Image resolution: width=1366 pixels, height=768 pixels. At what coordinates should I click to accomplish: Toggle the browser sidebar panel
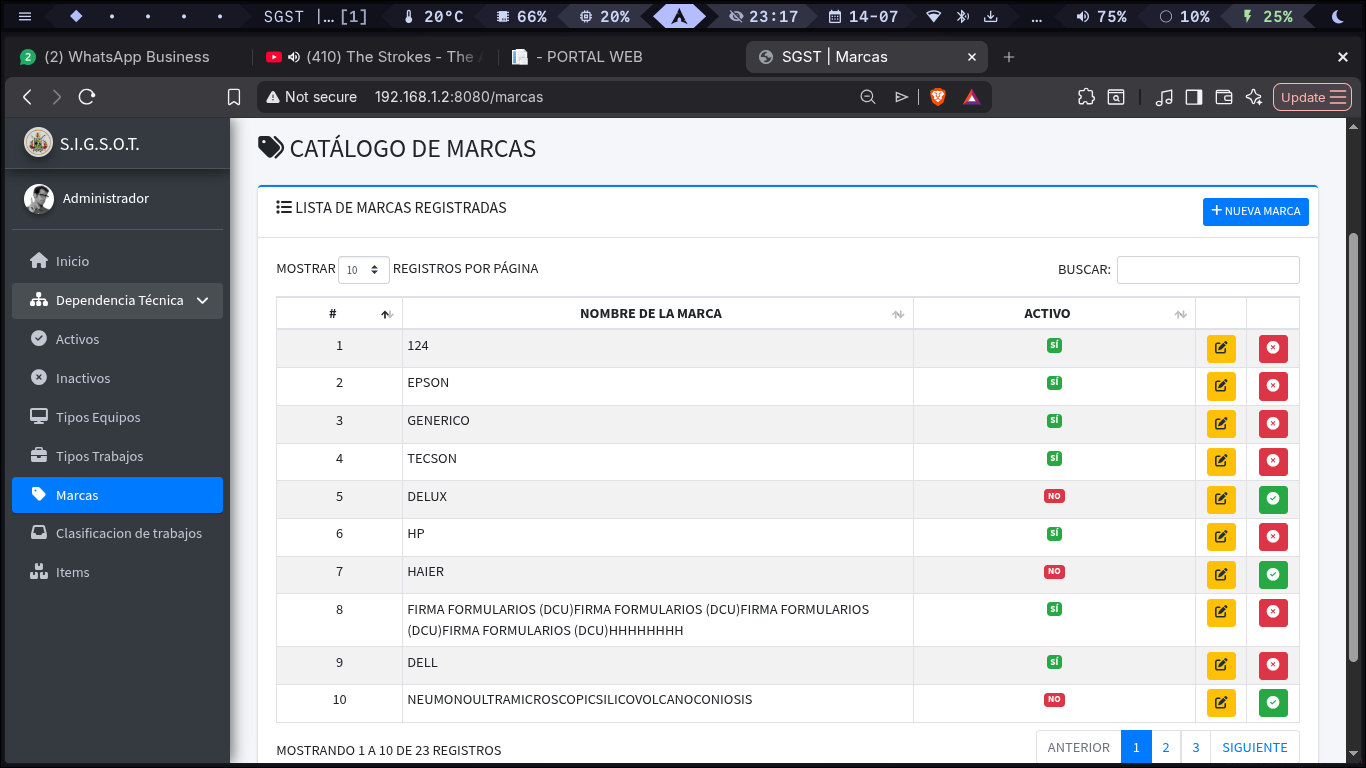[1193, 97]
